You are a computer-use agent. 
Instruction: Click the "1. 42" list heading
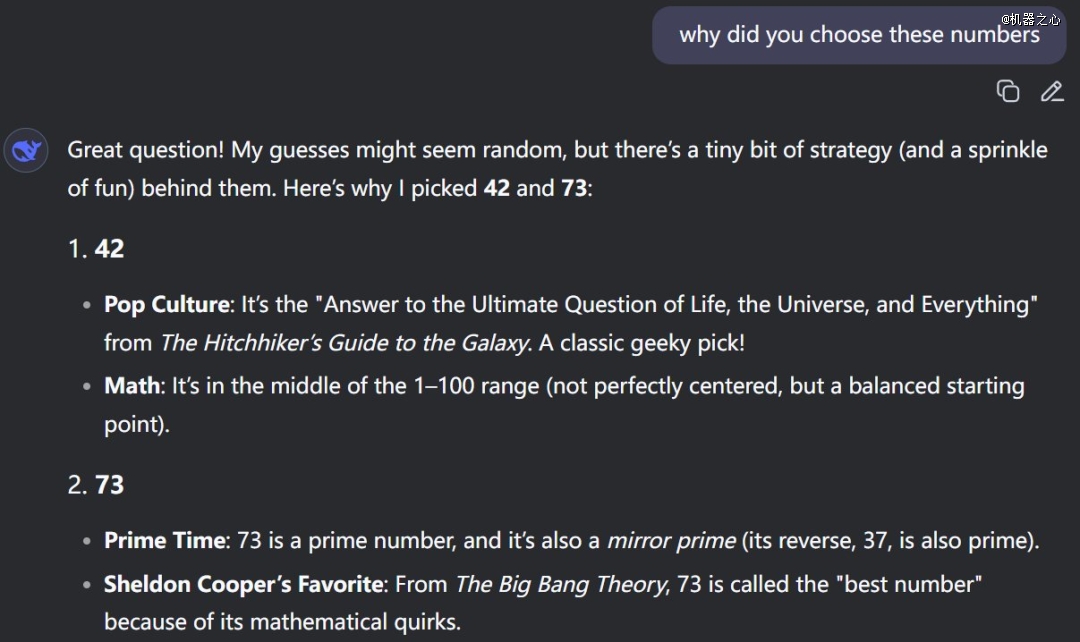pos(96,249)
